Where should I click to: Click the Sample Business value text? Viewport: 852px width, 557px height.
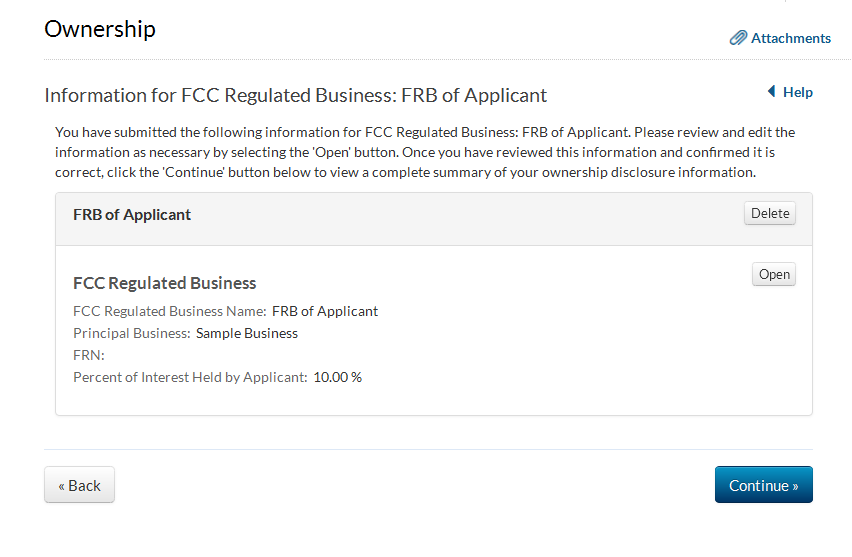pyautogui.click(x=247, y=333)
